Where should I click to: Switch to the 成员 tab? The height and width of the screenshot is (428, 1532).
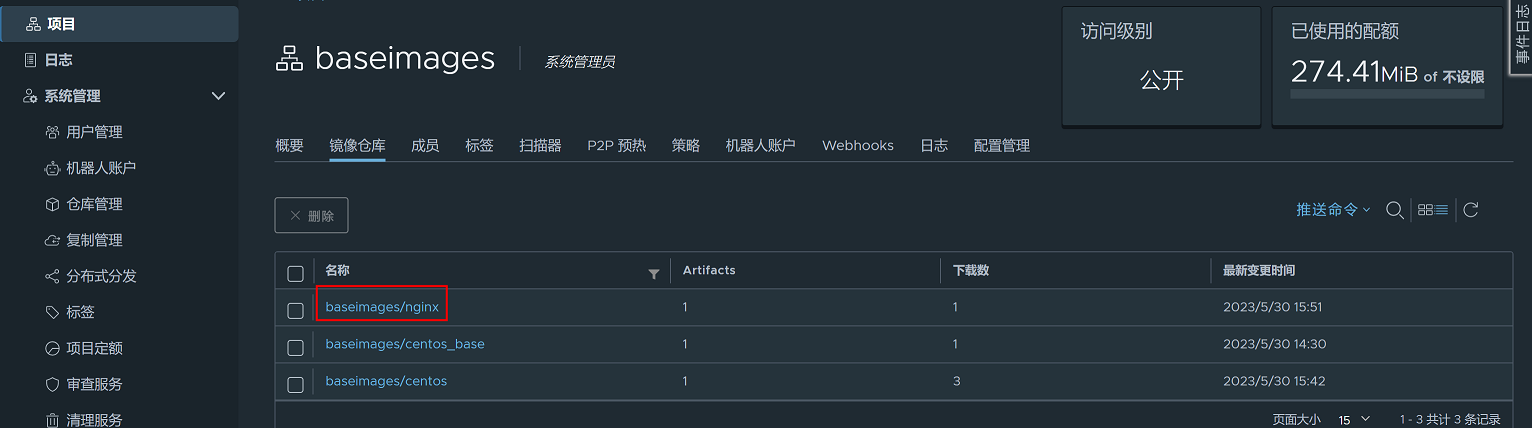pyautogui.click(x=425, y=146)
